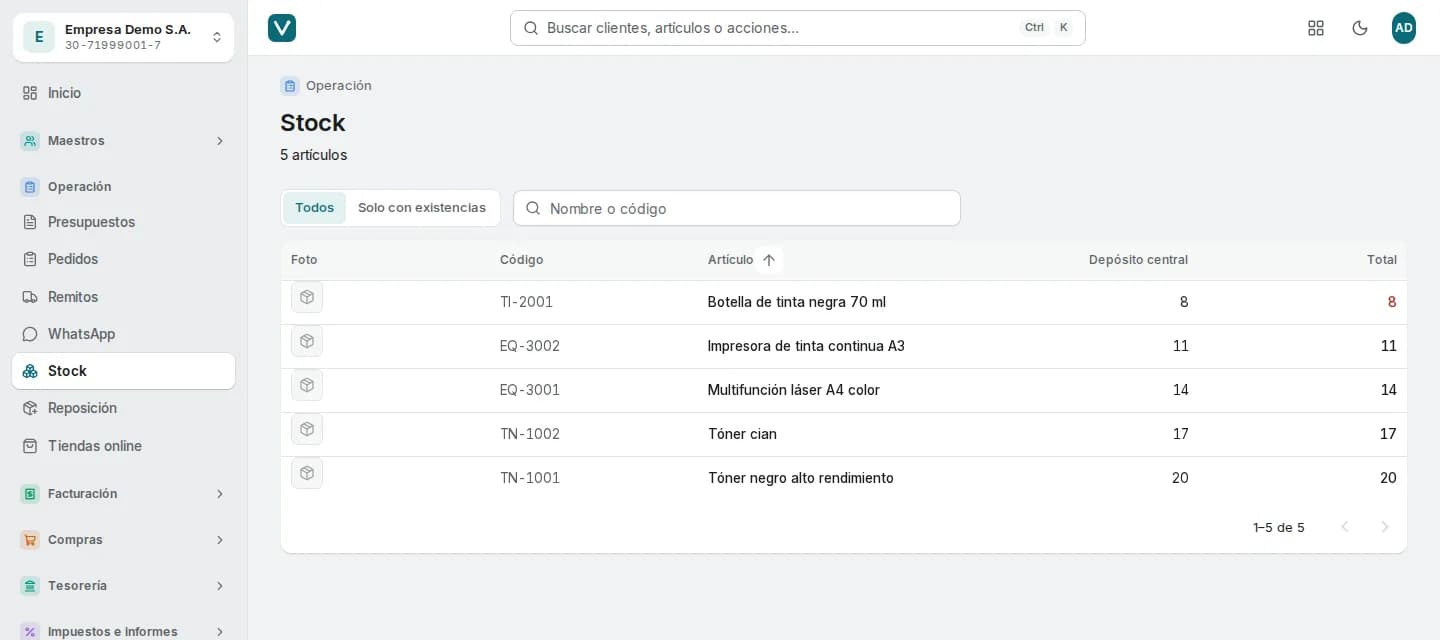The width and height of the screenshot is (1440, 640).
Task: Click photo placeholder for EQ-3002
Action: (307, 341)
